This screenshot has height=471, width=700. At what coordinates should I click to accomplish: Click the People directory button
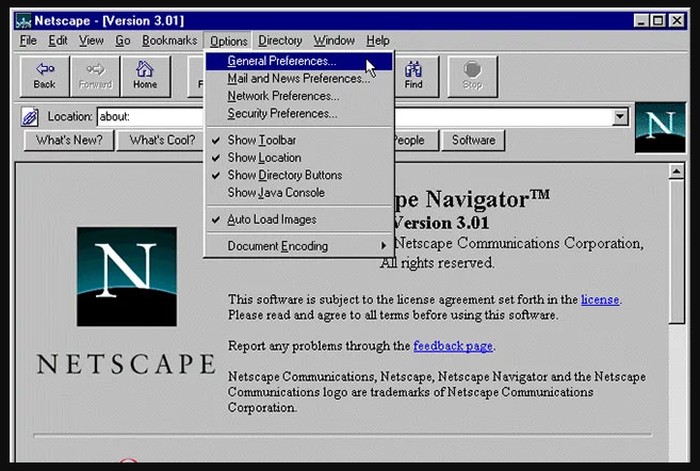[x=416, y=140]
